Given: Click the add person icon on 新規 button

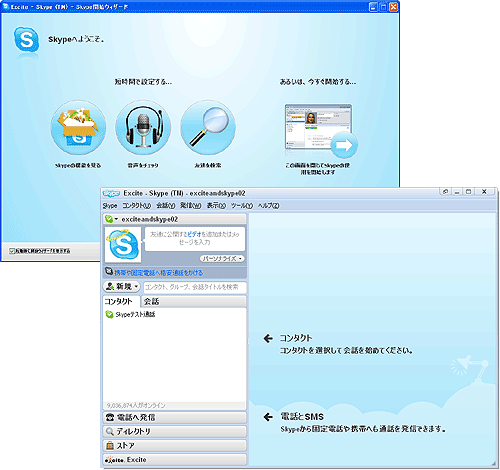Looking at the screenshot, I should tap(110, 286).
